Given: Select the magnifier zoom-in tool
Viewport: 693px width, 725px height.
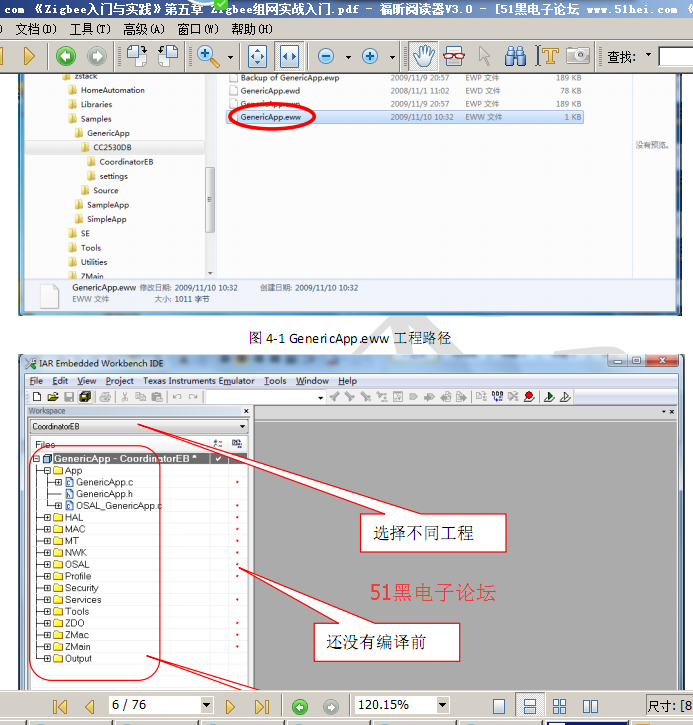Looking at the screenshot, I should point(209,56).
